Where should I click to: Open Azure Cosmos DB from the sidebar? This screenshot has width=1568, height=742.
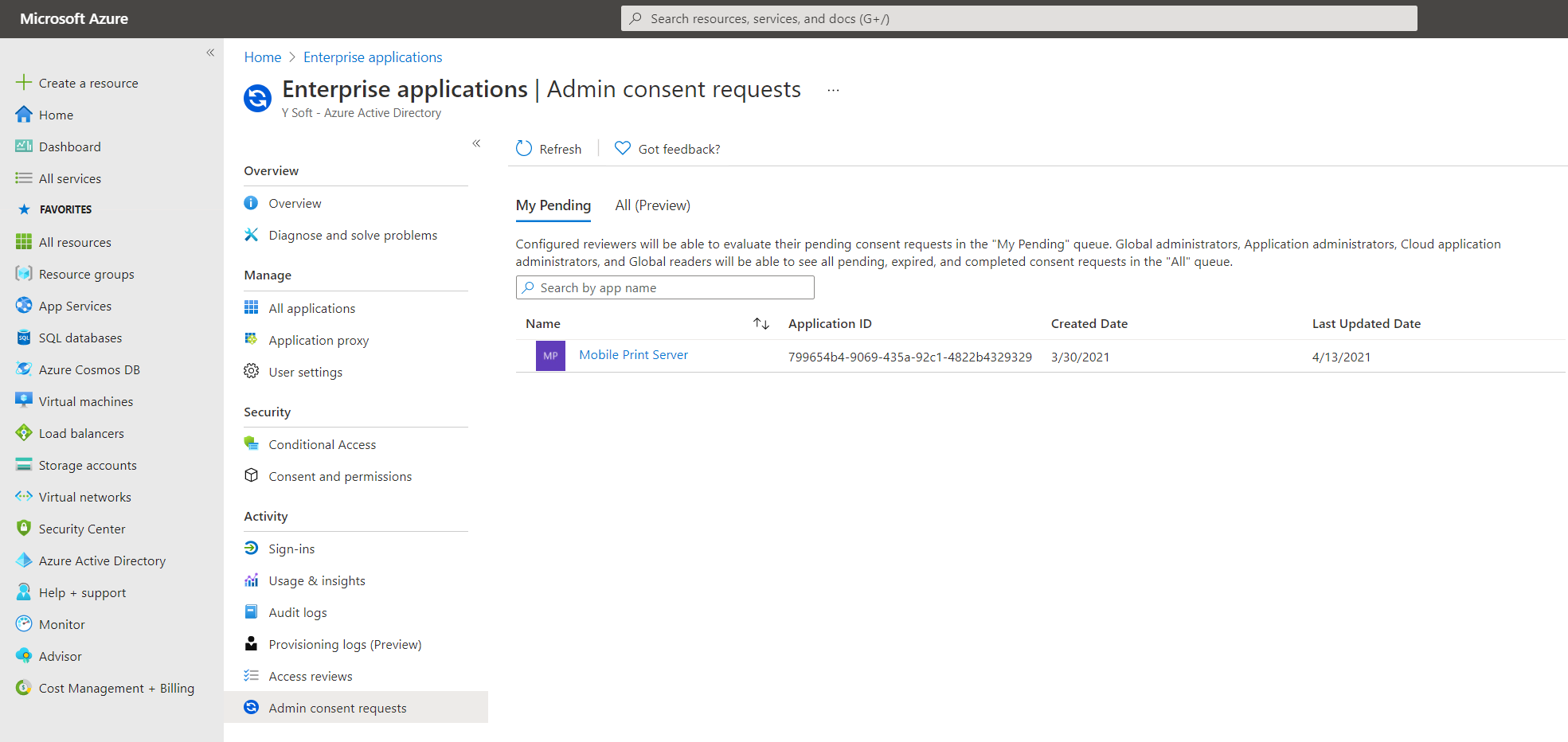click(x=89, y=369)
